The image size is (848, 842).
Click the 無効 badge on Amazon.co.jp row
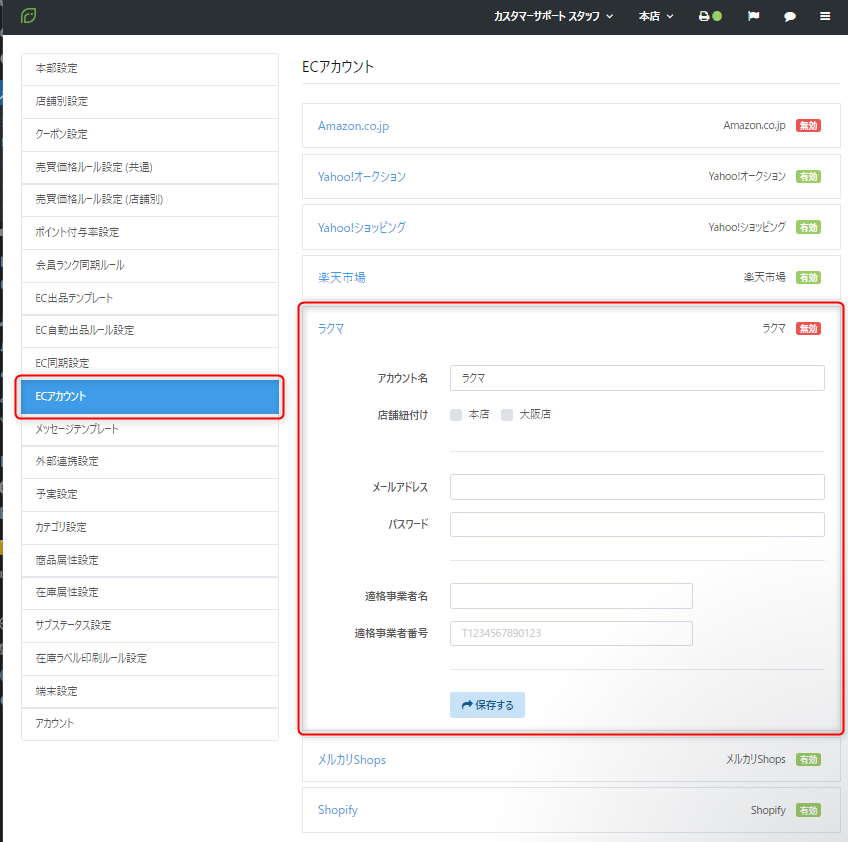point(808,126)
